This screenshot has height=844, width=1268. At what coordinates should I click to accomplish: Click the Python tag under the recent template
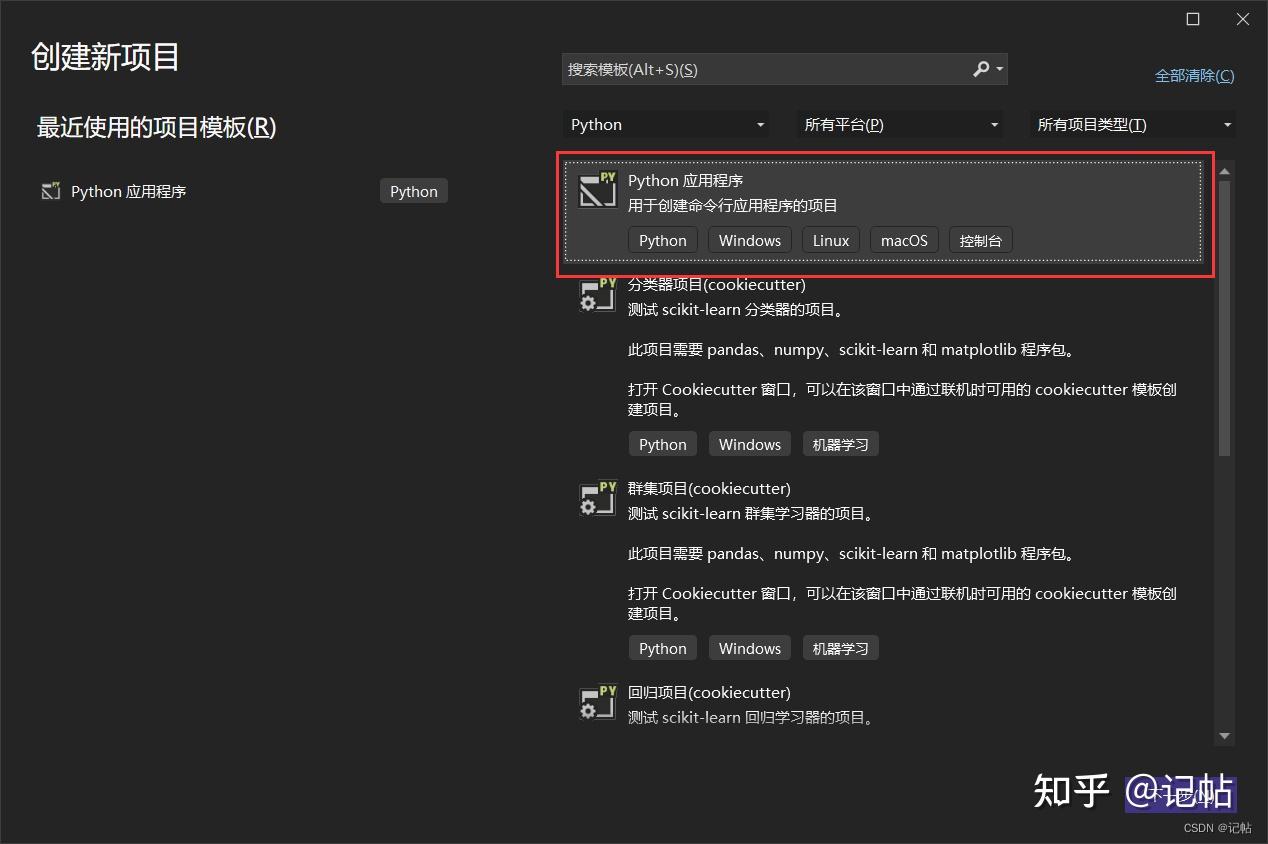(413, 190)
